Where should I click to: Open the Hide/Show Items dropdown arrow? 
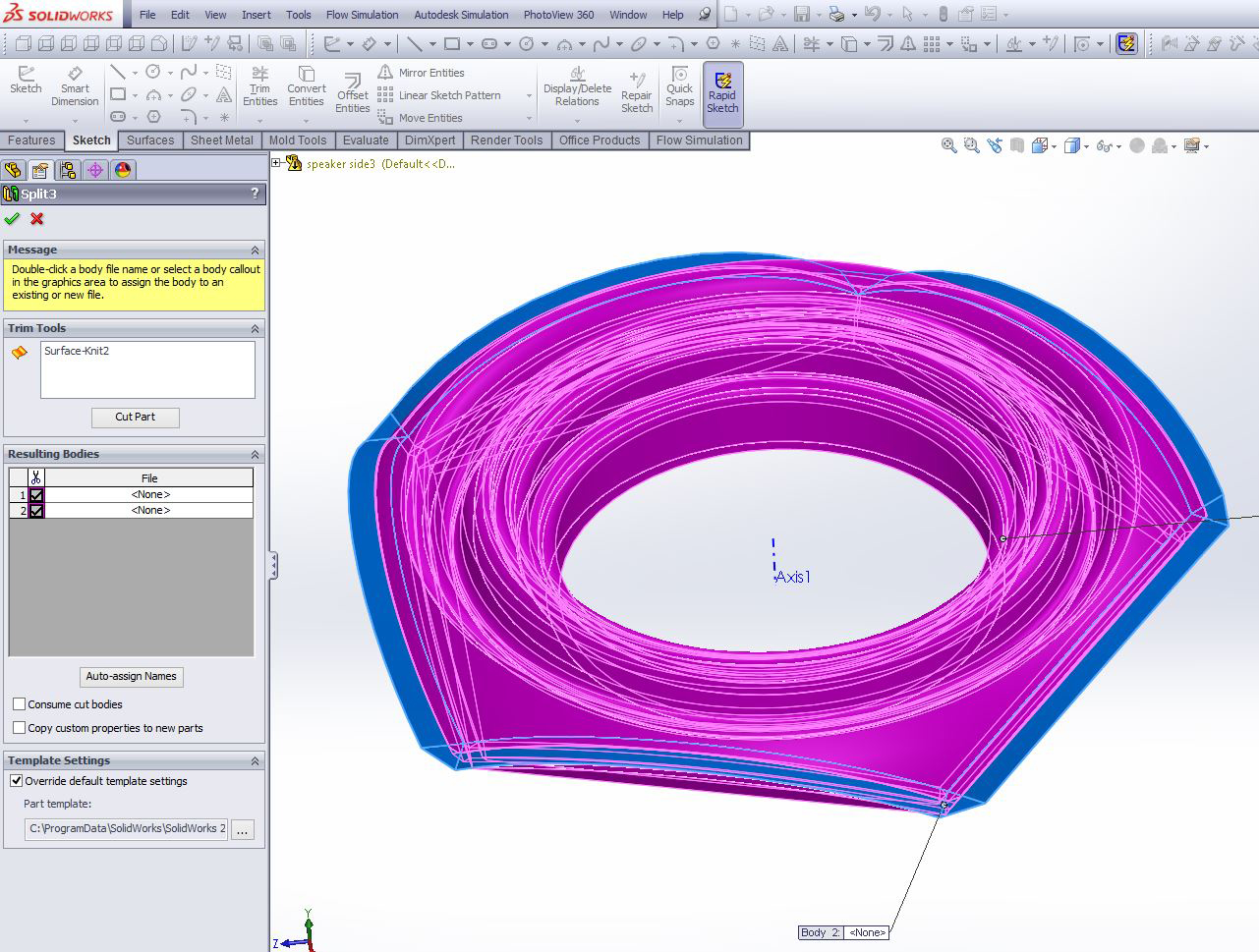[1118, 146]
